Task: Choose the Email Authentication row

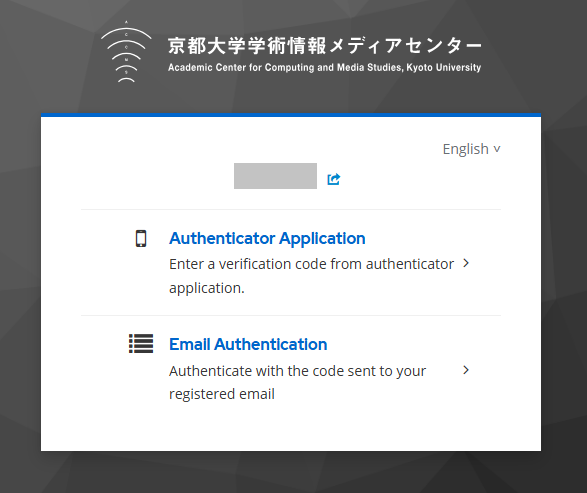Action: pos(291,369)
